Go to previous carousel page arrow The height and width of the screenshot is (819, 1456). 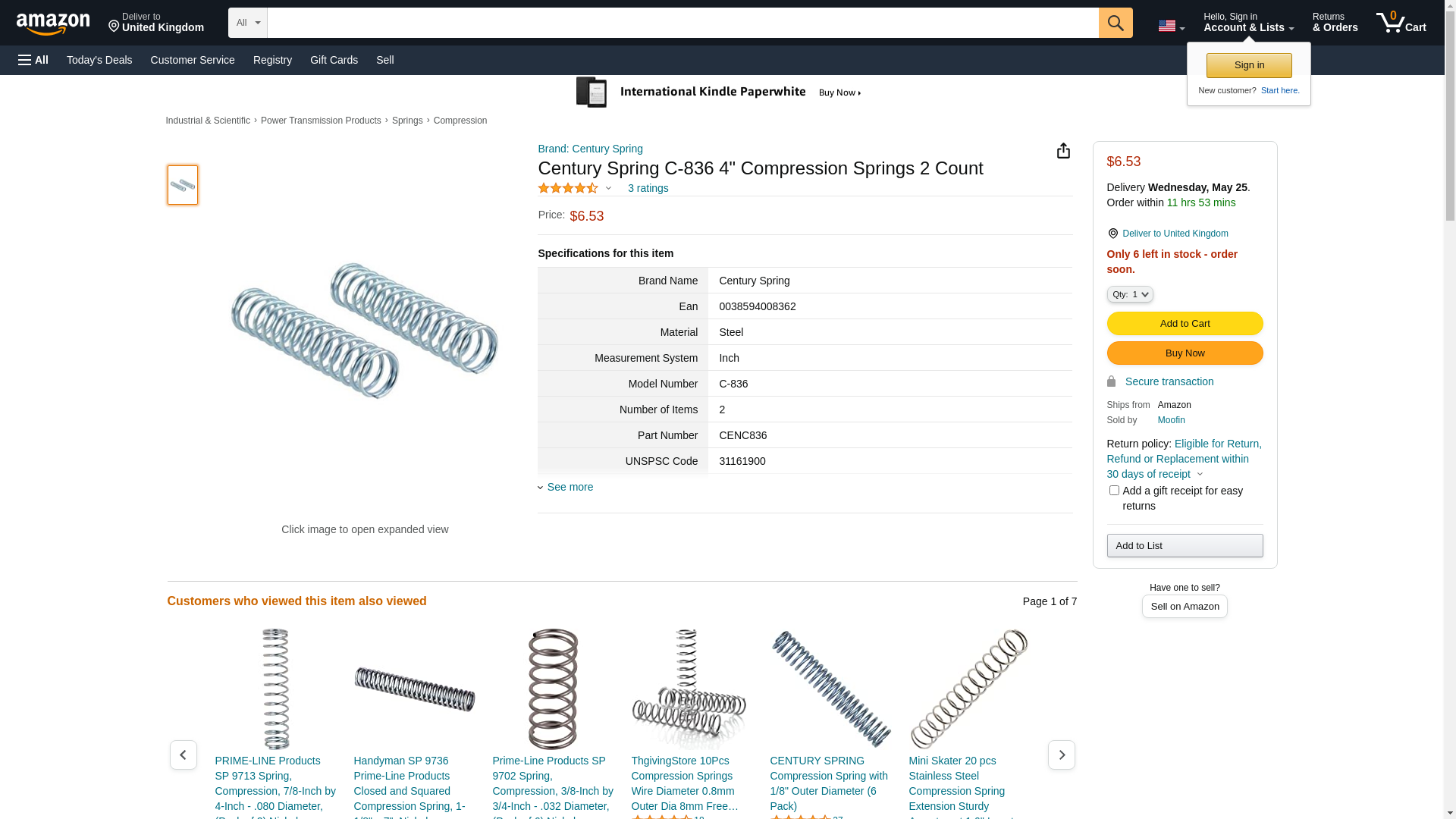[183, 755]
